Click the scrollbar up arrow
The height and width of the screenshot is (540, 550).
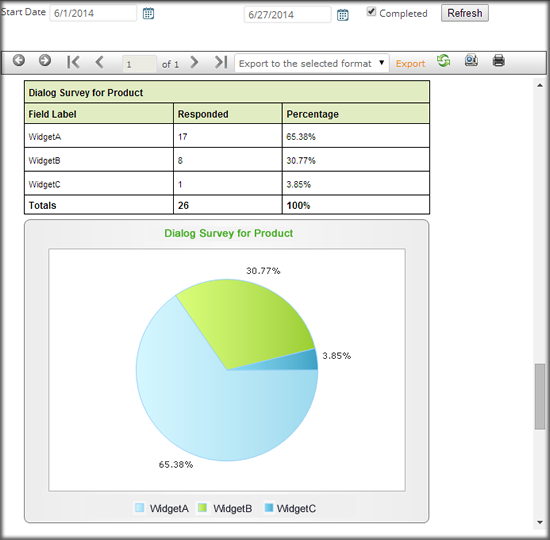pos(540,85)
